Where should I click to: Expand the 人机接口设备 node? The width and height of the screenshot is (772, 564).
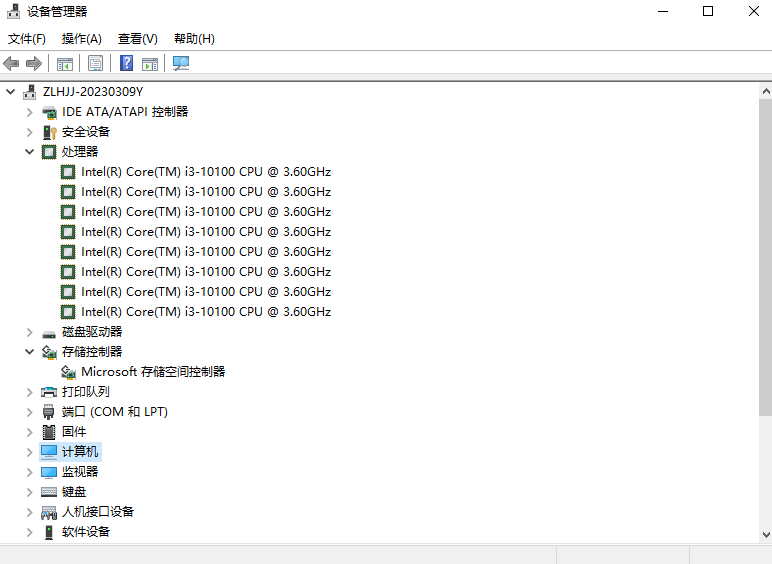pos(30,512)
